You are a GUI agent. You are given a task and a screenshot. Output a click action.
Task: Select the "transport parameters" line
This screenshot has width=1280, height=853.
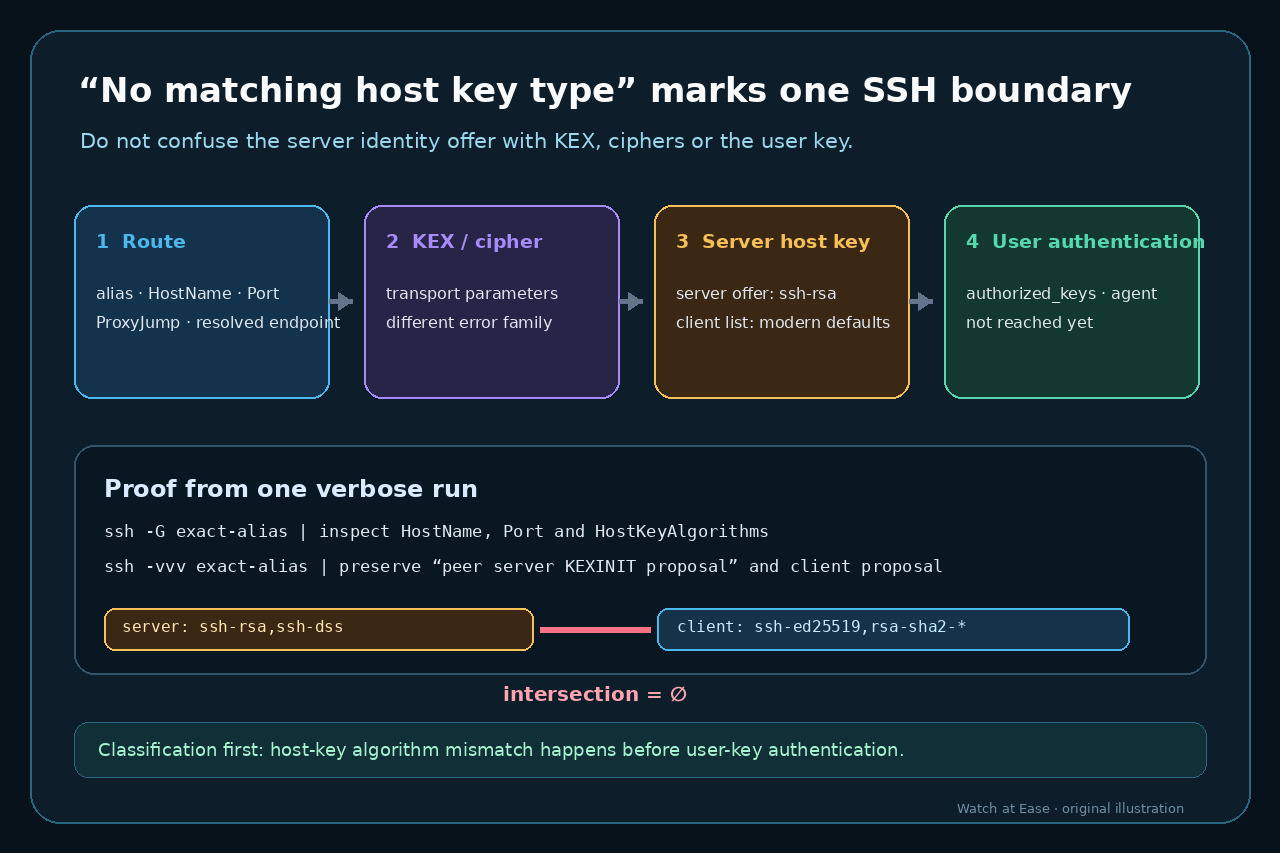[472, 294]
